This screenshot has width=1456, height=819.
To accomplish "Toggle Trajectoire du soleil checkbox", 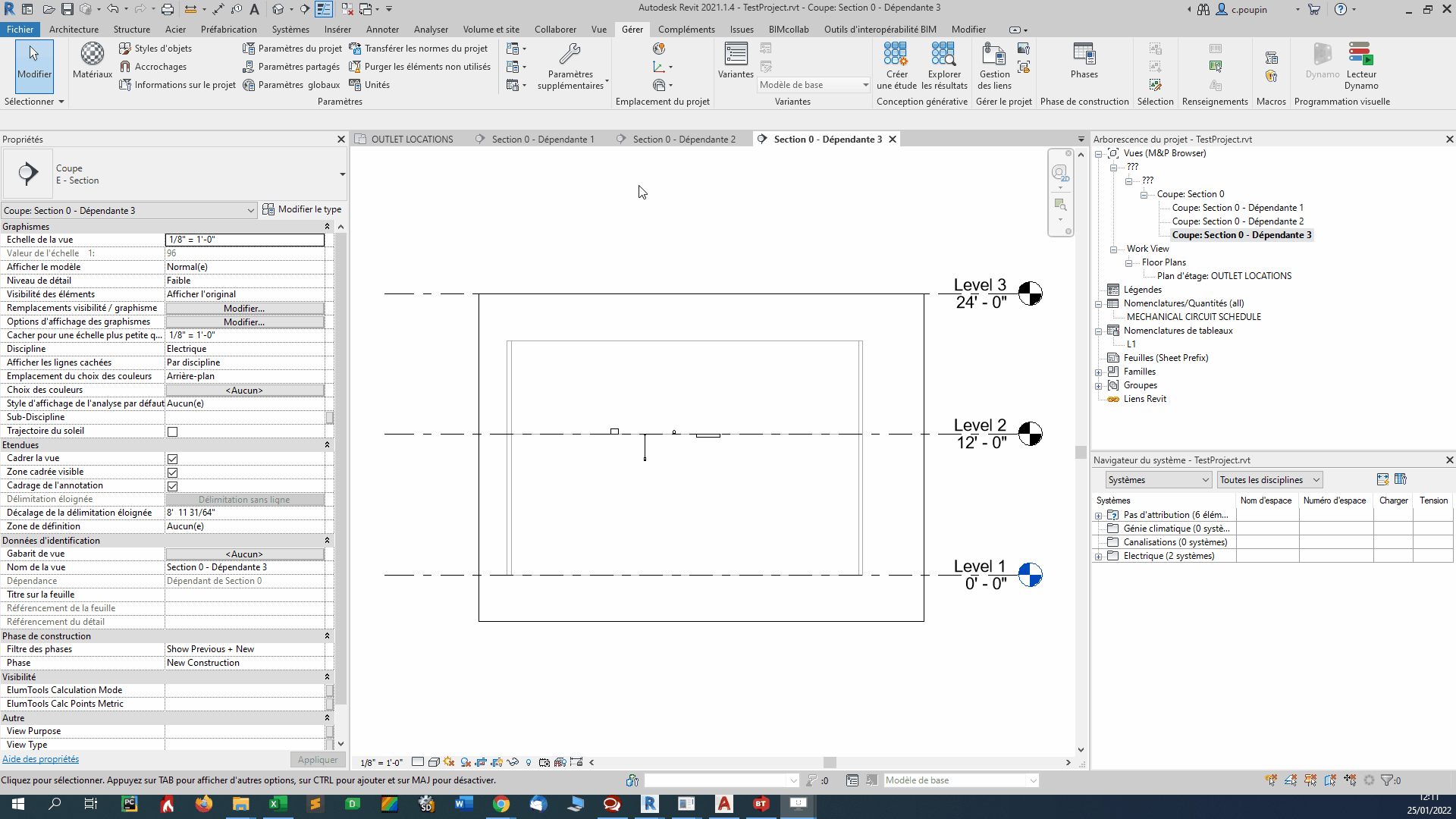I will 172,431.
